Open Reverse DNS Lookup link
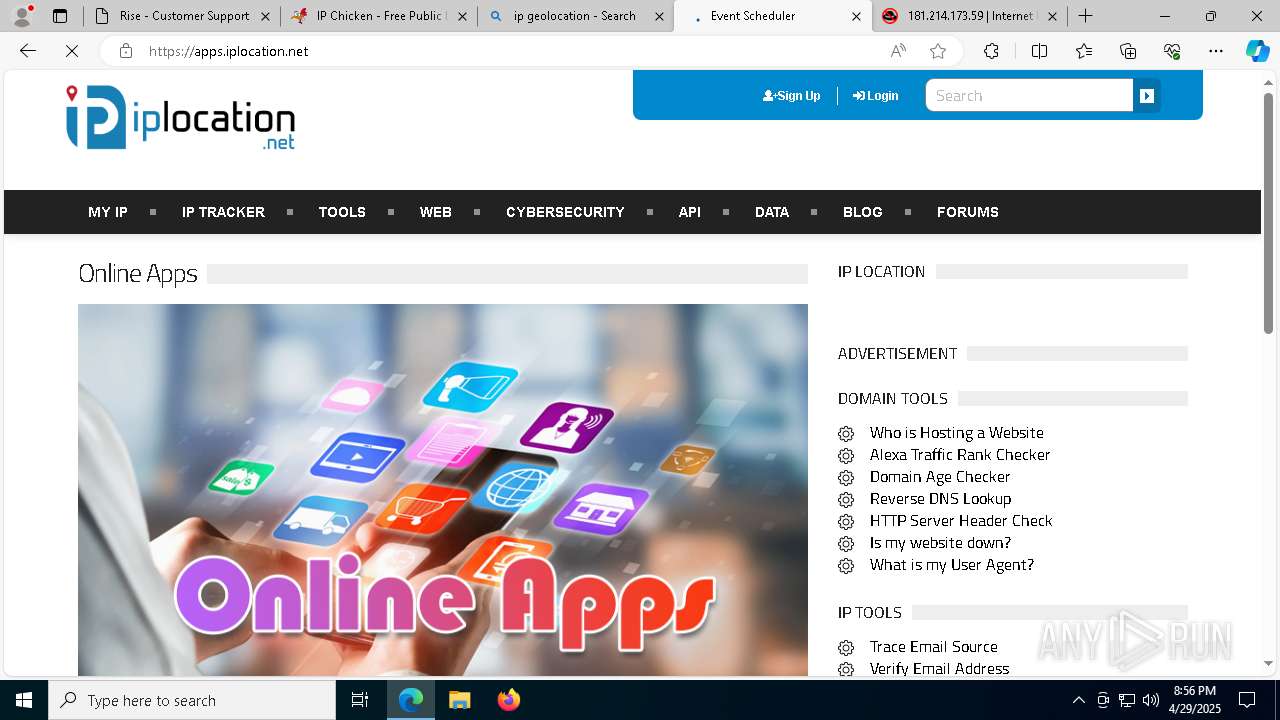1280x720 pixels. pyautogui.click(x=940, y=499)
